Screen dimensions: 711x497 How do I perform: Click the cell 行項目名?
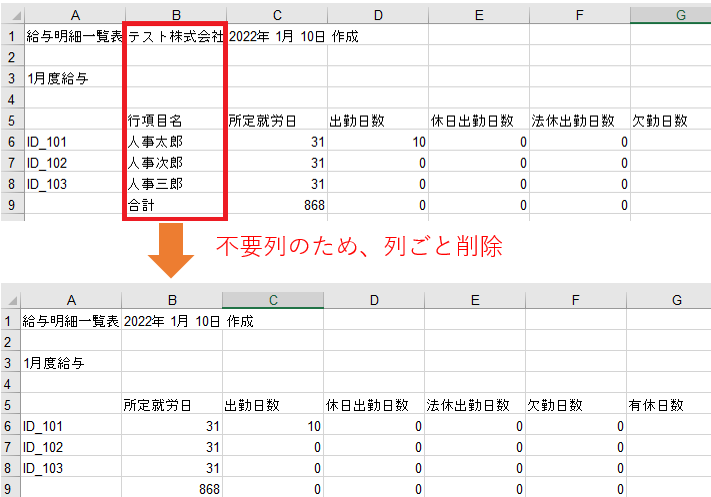pyautogui.click(x=176, y=121)
